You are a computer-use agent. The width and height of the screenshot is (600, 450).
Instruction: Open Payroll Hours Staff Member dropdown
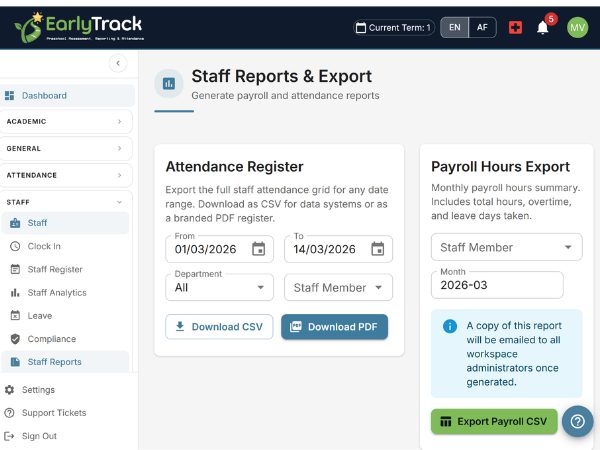coord(507,247)
